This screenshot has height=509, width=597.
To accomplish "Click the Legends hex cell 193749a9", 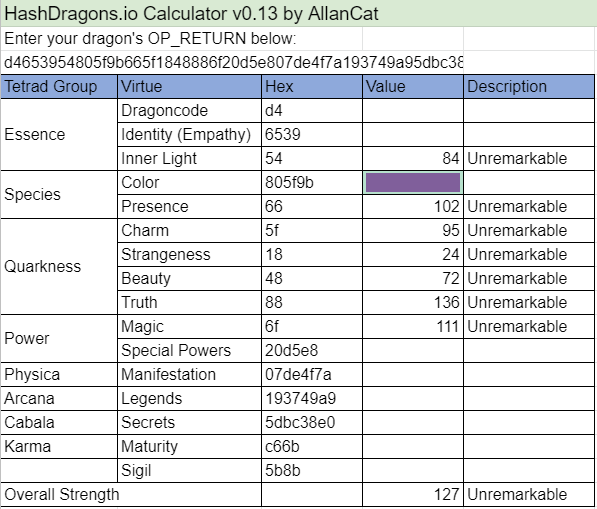I will tap(312, 398).
